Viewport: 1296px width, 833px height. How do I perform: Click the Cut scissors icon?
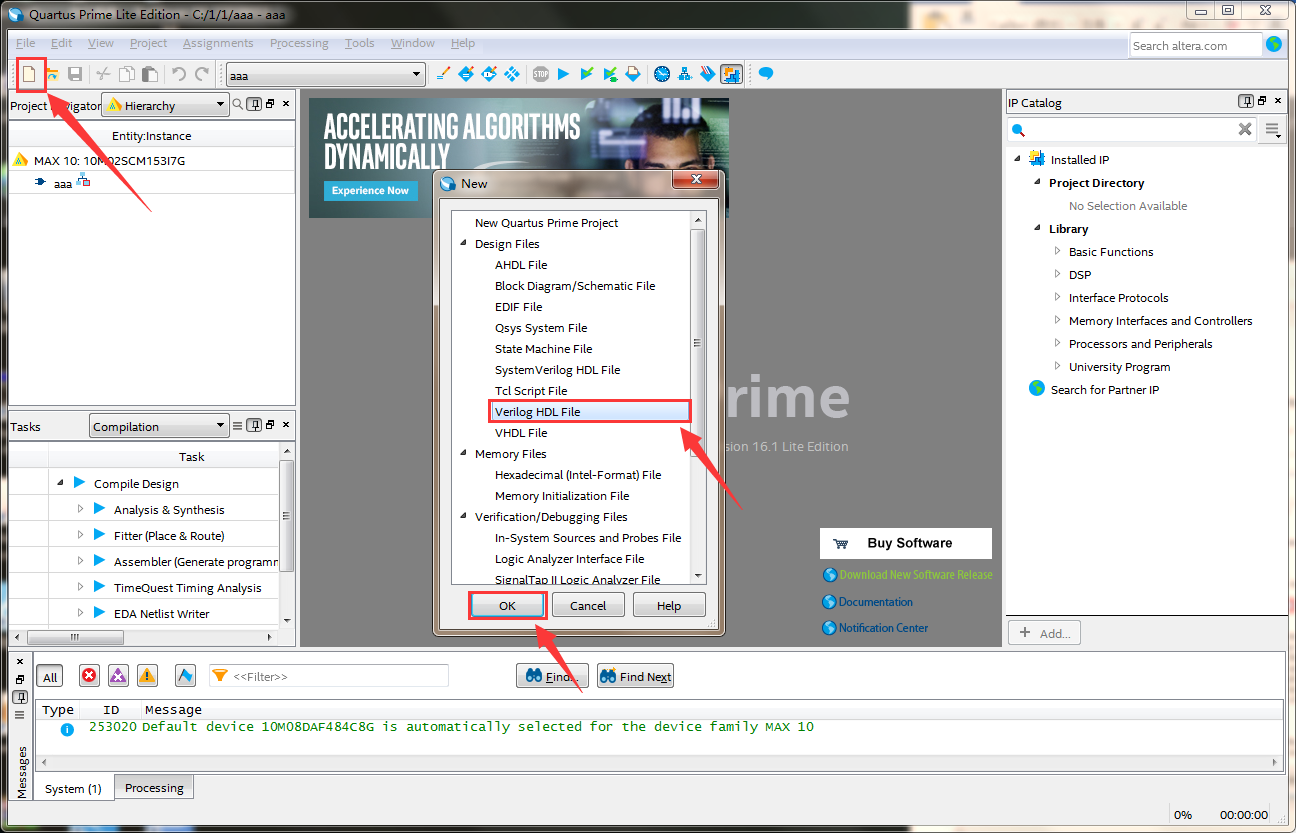(x=103, y=74)
